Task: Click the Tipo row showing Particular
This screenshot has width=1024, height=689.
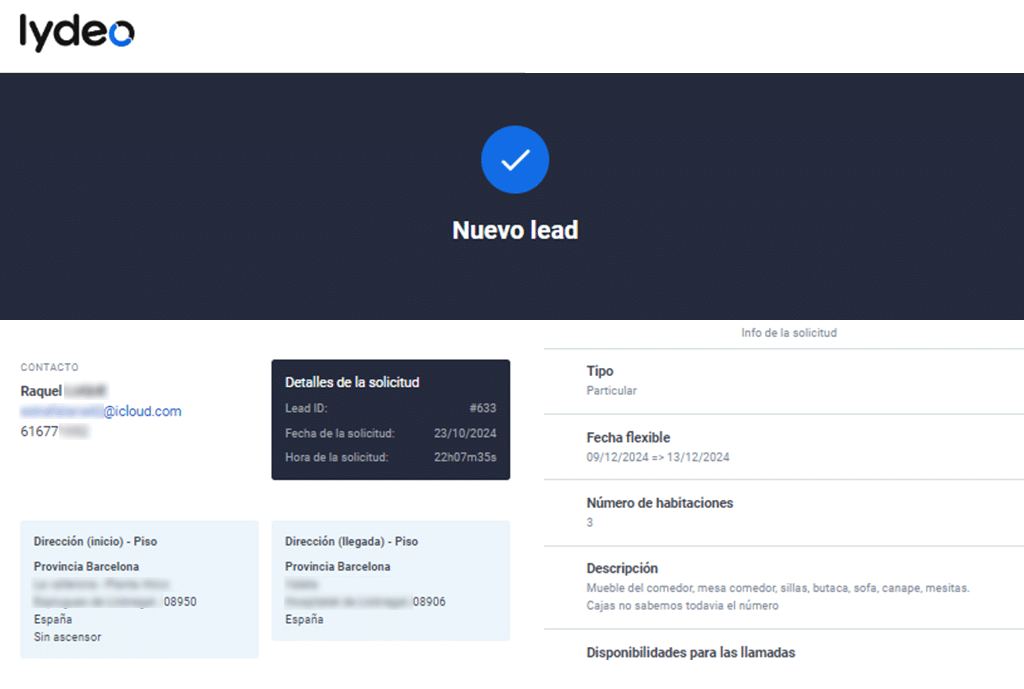Action: click(x=611, y=390)
